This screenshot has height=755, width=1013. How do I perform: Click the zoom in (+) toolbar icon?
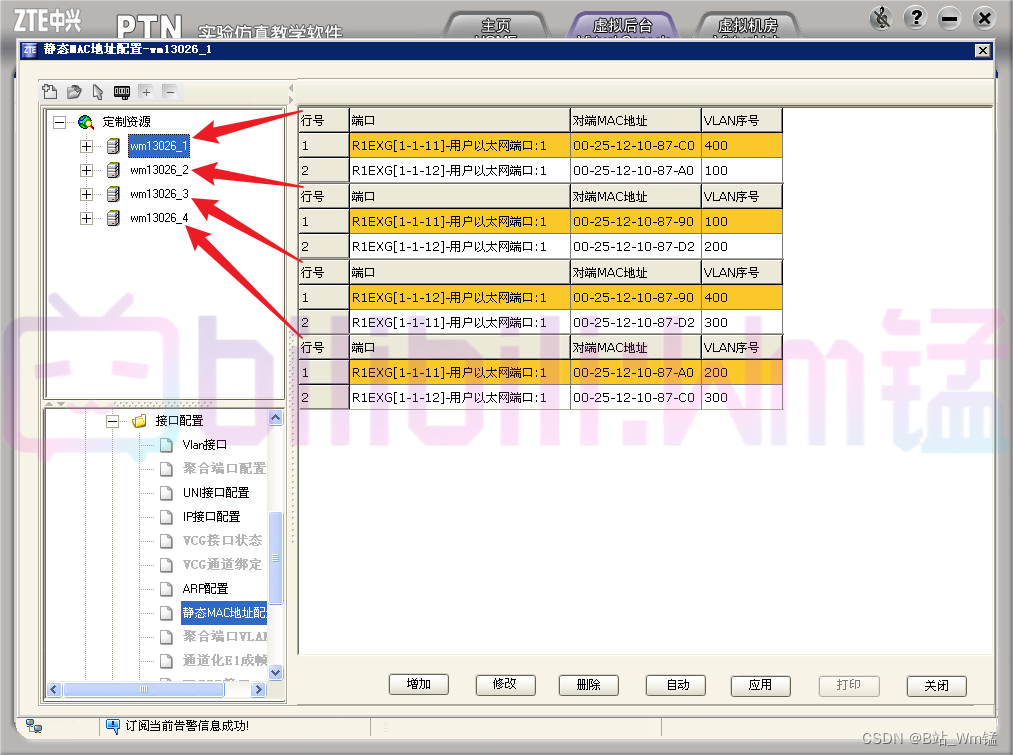pos(146,91)
